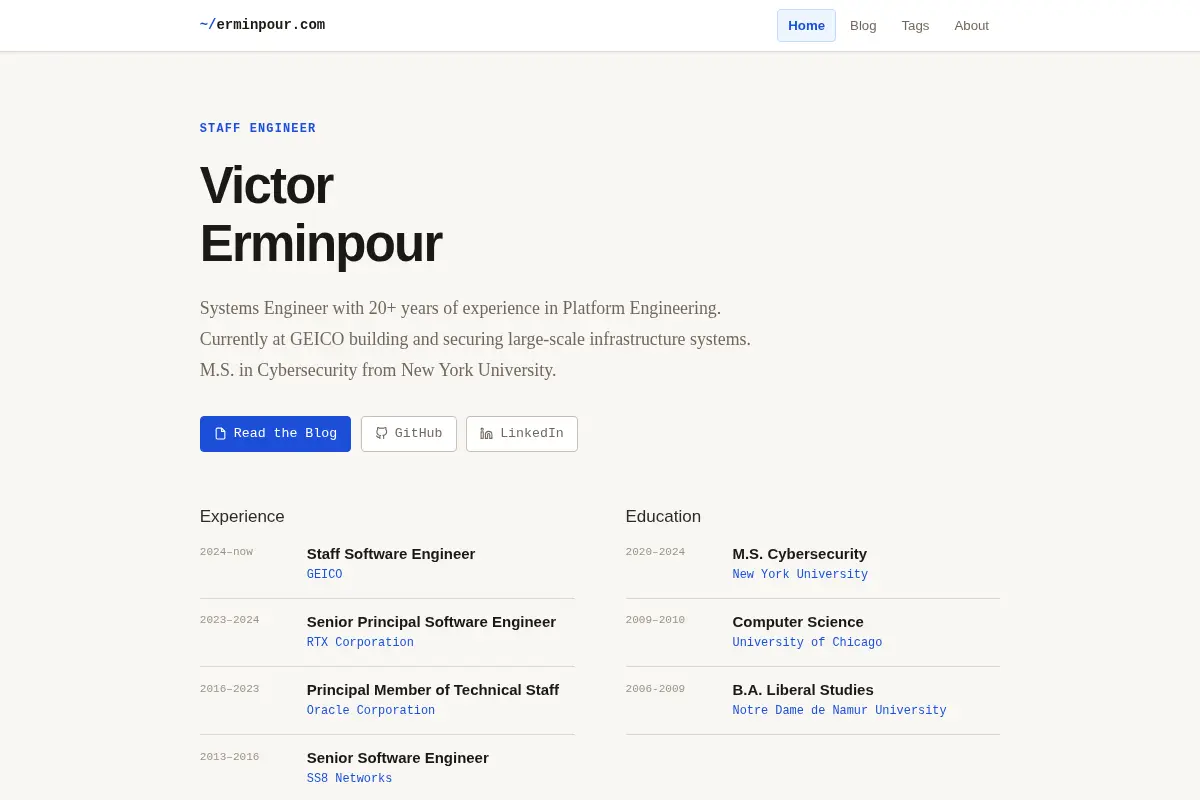Open the About page
Viewport: 1200px width, 800px height.
(971, 26)
